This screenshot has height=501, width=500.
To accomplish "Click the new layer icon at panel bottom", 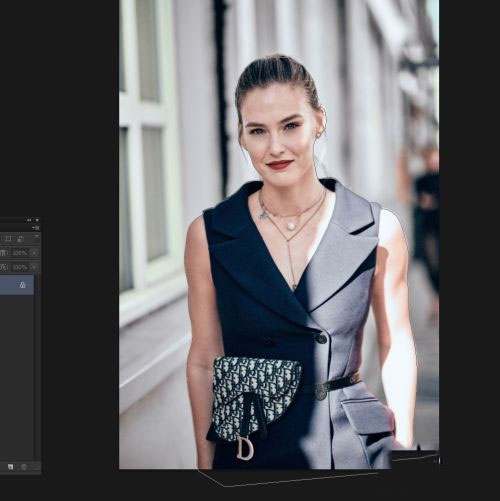I will tap(11, 467).
